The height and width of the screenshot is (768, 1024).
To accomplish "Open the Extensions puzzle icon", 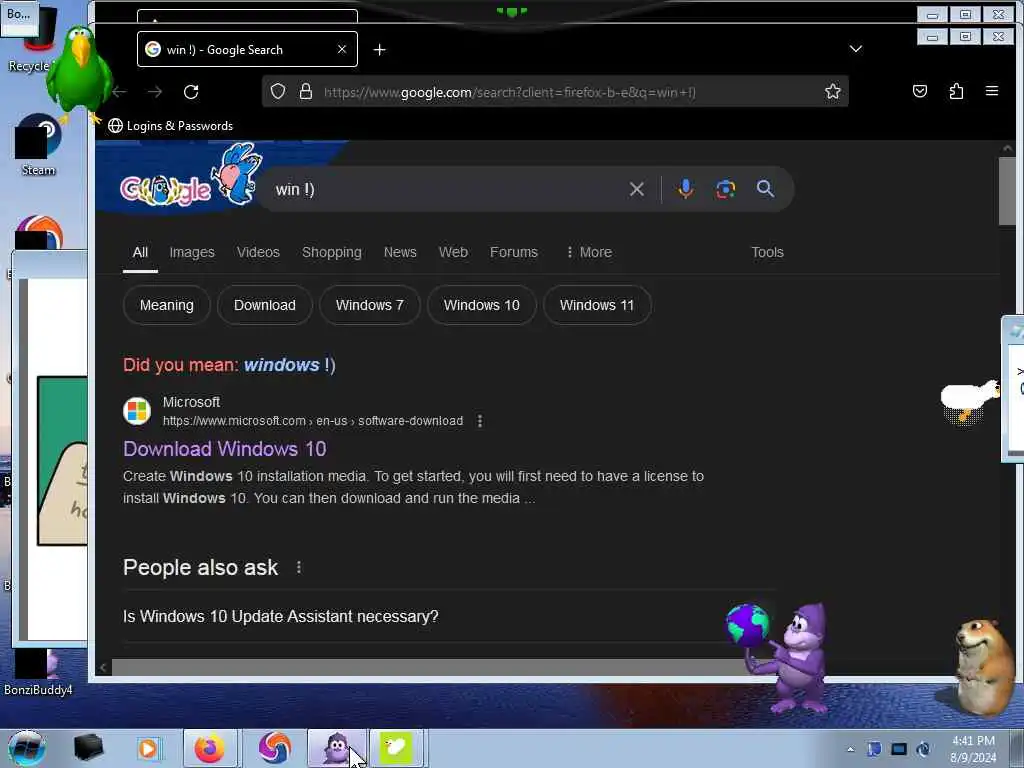I will 956,91.
